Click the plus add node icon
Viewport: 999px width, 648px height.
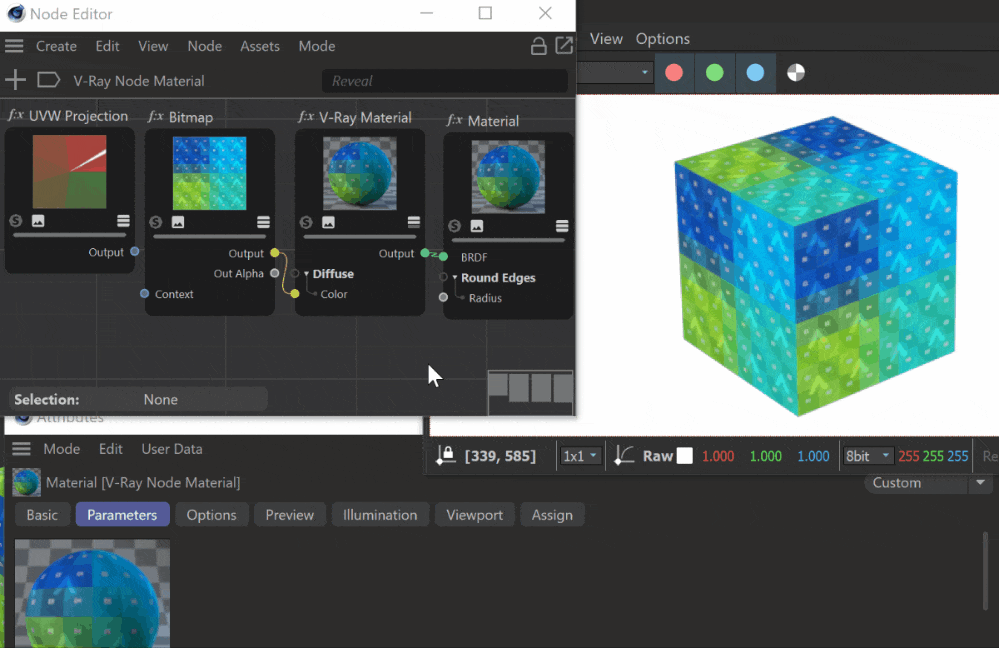pyautogui.click(x=15, y=80)
